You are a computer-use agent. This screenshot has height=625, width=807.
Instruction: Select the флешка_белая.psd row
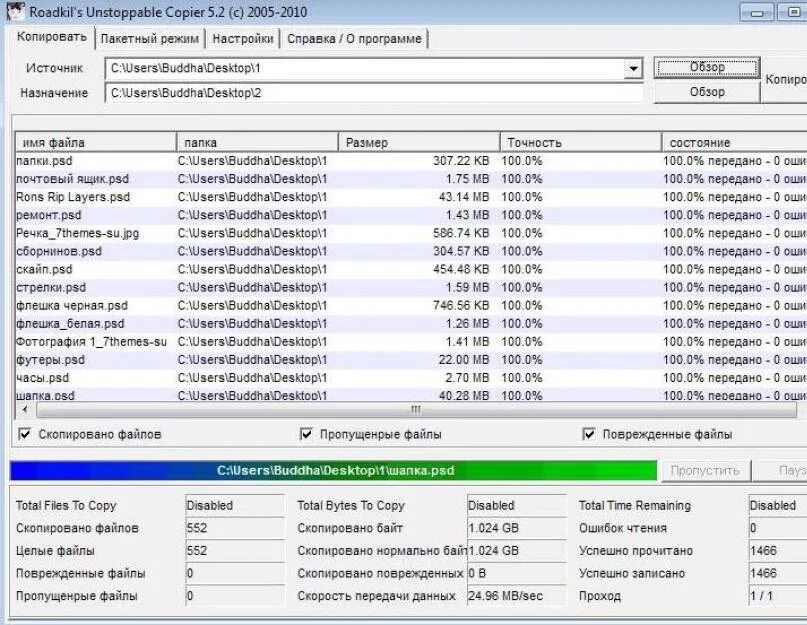(x=411, y=324)
